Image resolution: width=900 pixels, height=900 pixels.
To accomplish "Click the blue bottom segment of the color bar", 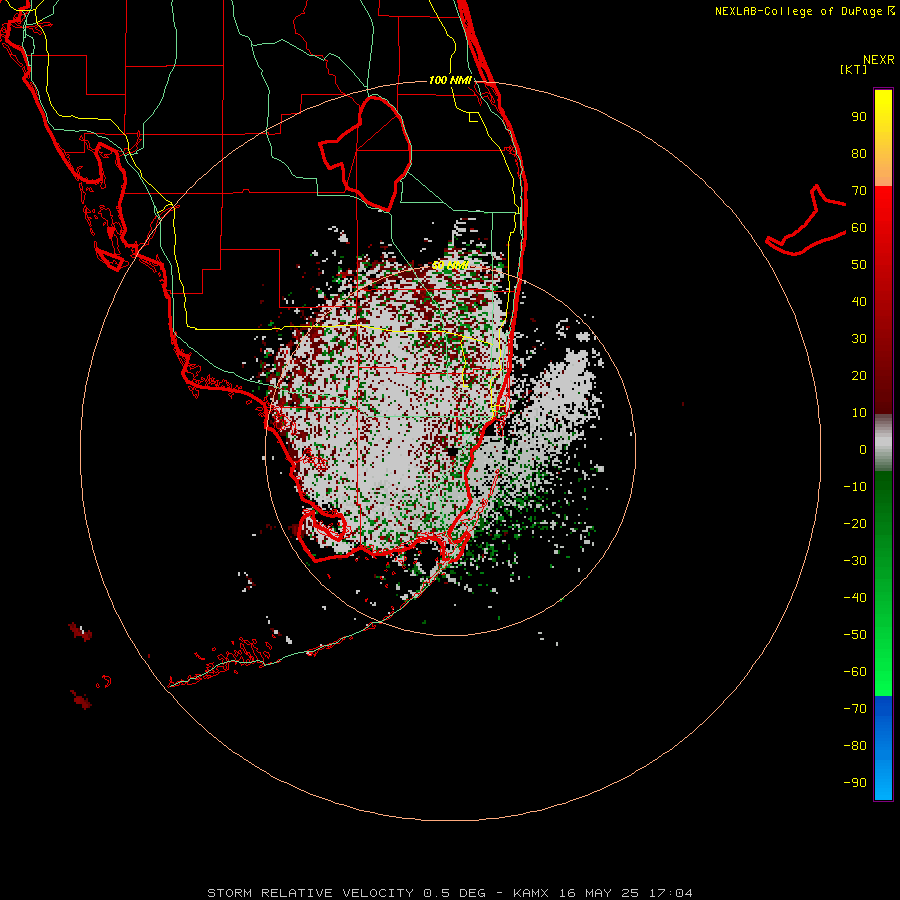I will click(x=883, y=748).
